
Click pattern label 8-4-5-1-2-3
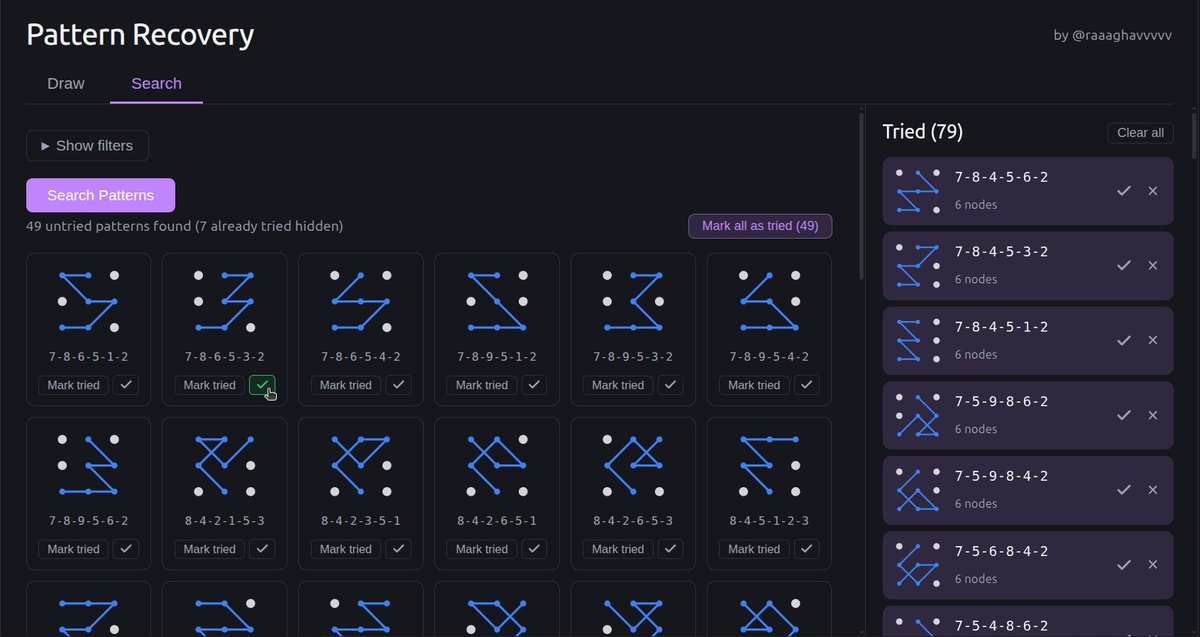769,521
